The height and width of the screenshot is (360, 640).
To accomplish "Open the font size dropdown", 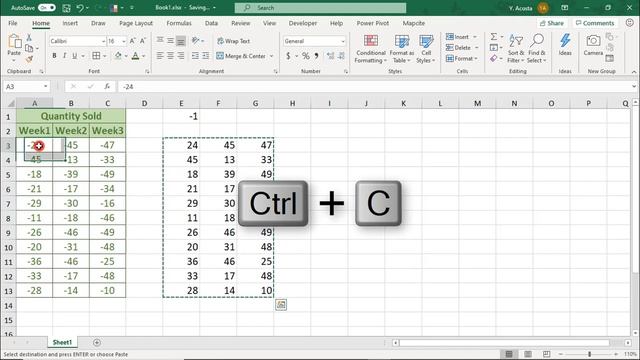I will pos(123,41).
